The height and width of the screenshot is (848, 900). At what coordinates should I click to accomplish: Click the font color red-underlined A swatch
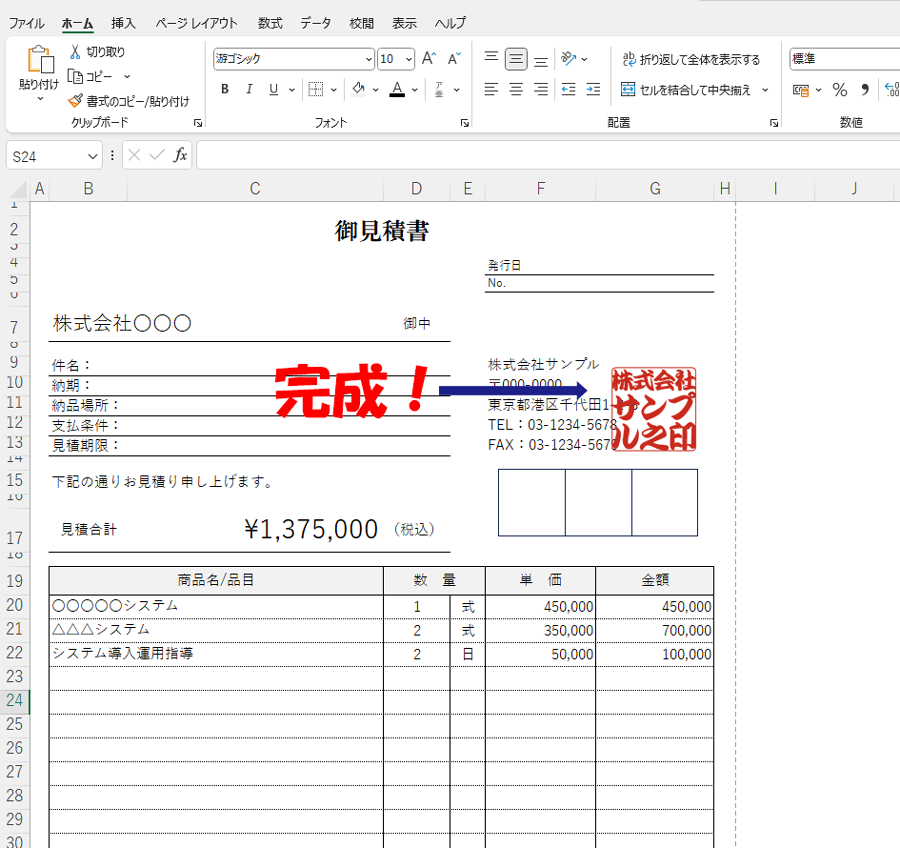[x=397, y=90]
